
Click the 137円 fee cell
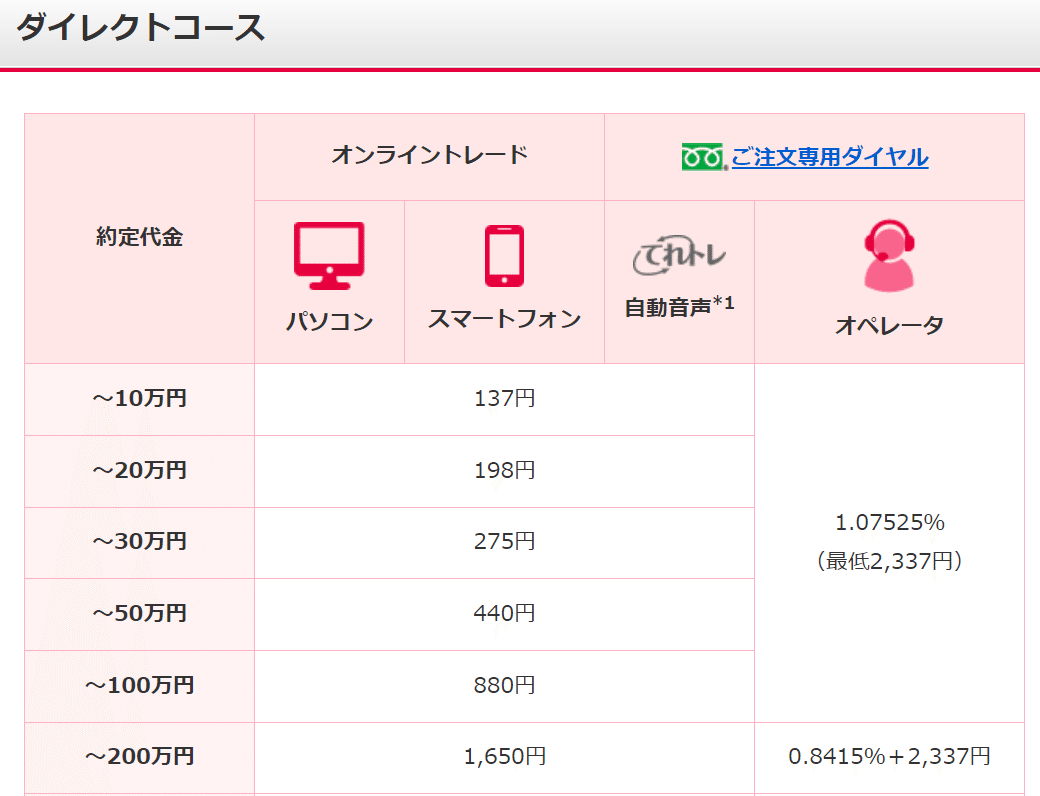click(x=504, y=398)
